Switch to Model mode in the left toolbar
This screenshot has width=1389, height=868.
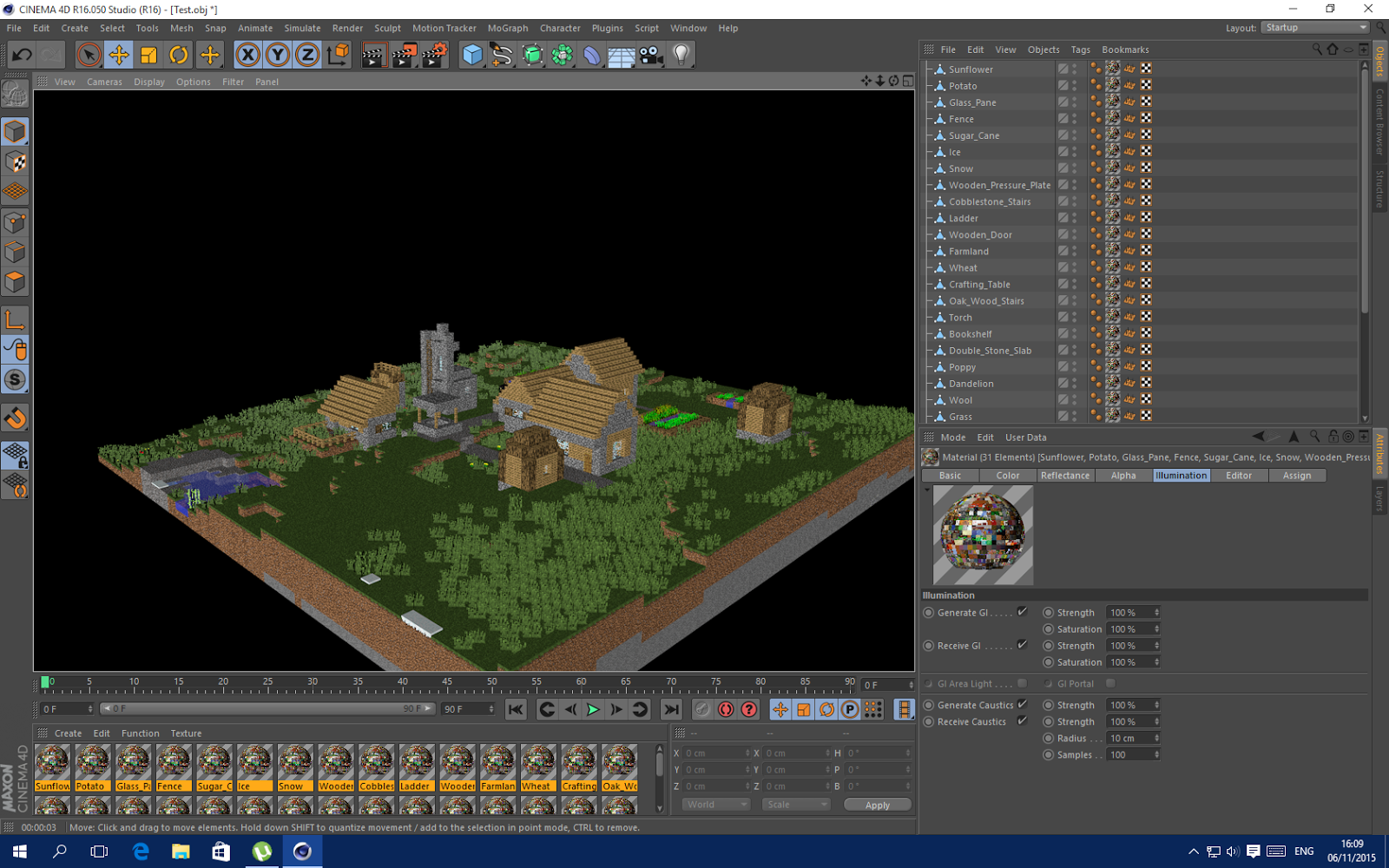[x=15, y=132]
